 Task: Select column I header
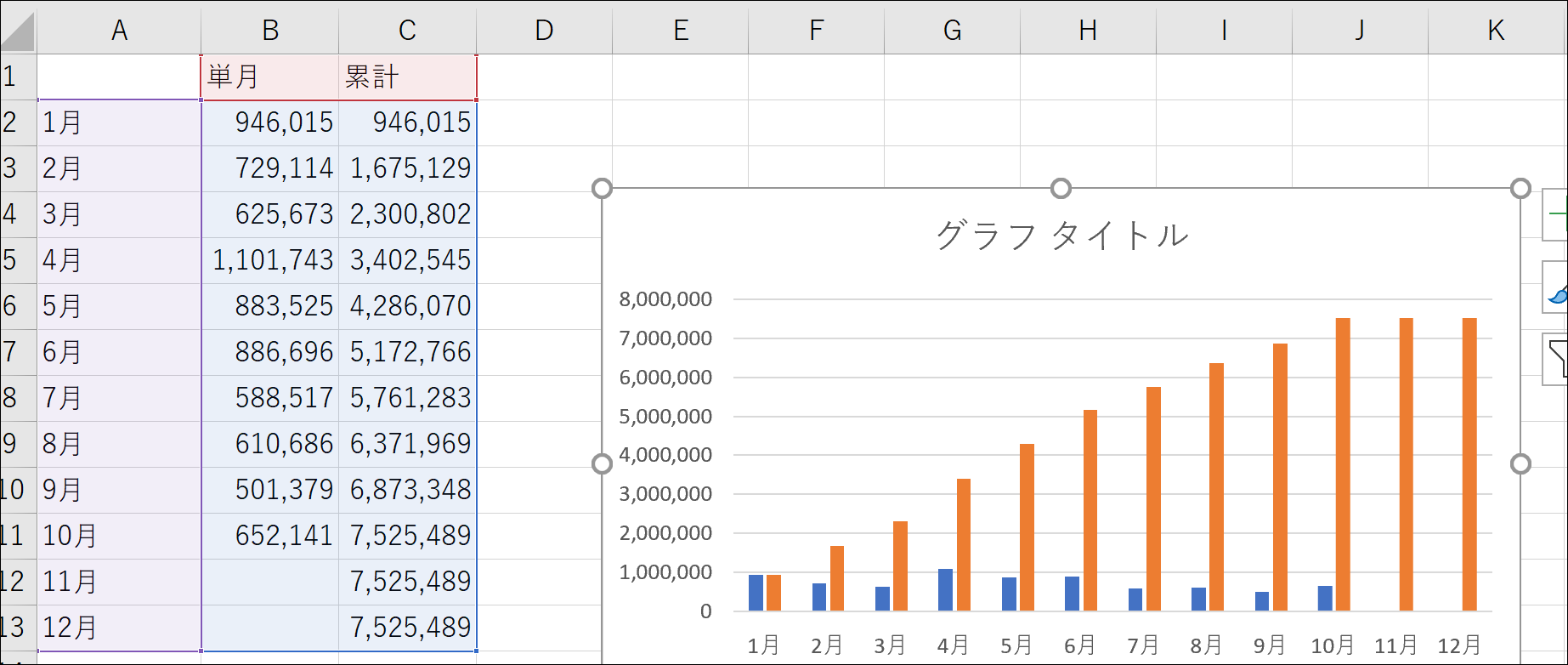(x=1224, y=31)
